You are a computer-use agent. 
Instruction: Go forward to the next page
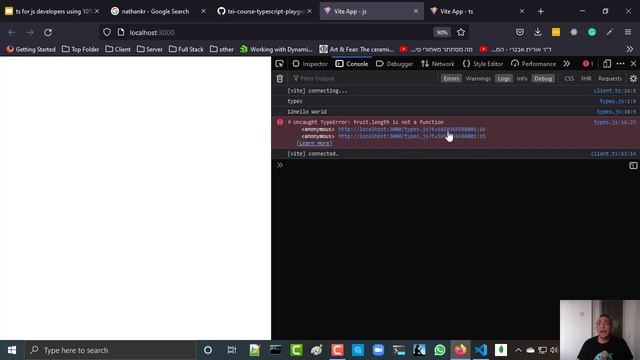pos(30,32)
